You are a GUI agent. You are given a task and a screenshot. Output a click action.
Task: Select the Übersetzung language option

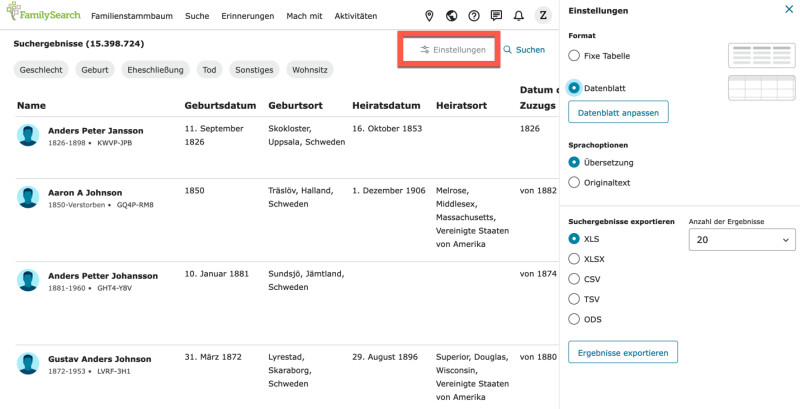coord(574,162)
